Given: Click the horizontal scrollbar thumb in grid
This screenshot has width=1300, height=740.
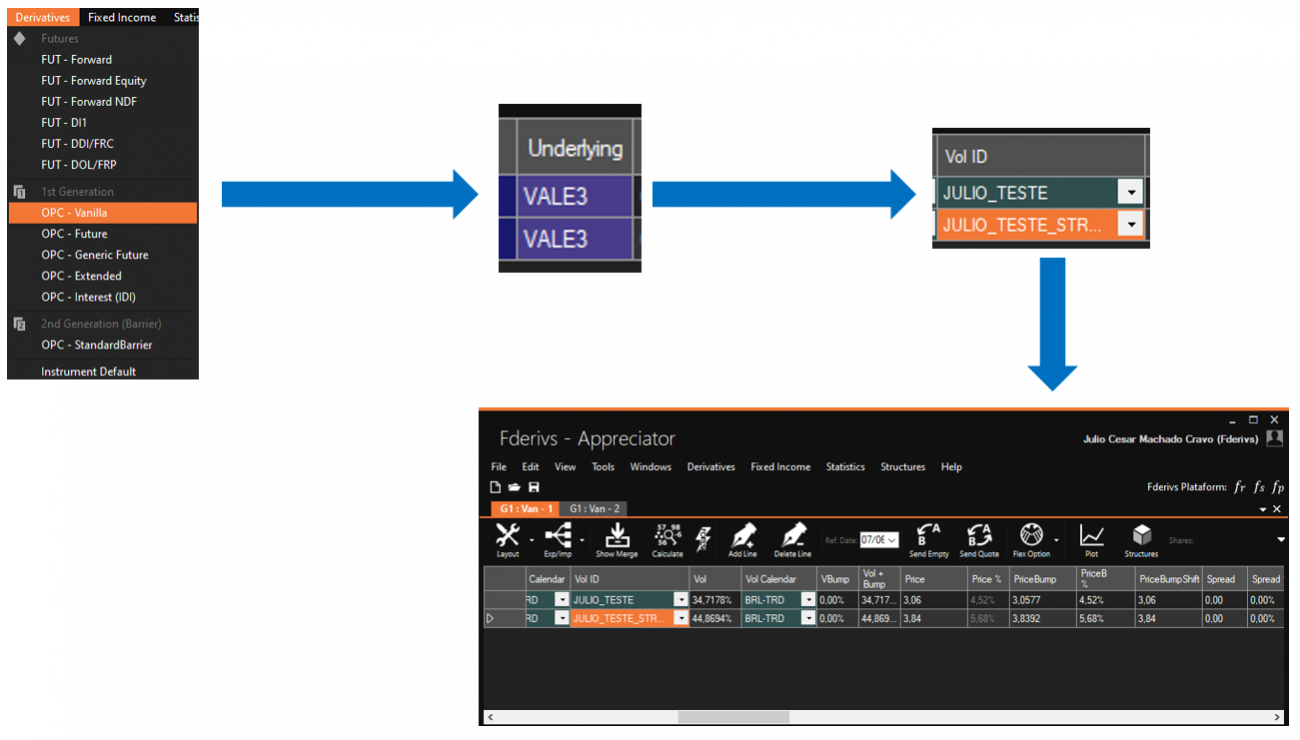Looking at the screenshot, I should tap(733, 717).
